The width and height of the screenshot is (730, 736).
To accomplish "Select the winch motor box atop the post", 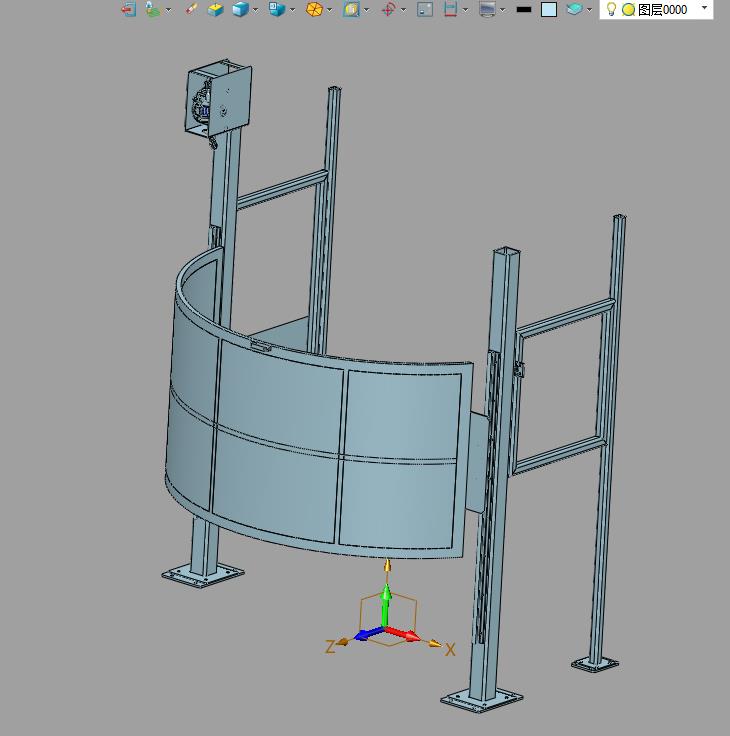I will click(x=218, y=98).
